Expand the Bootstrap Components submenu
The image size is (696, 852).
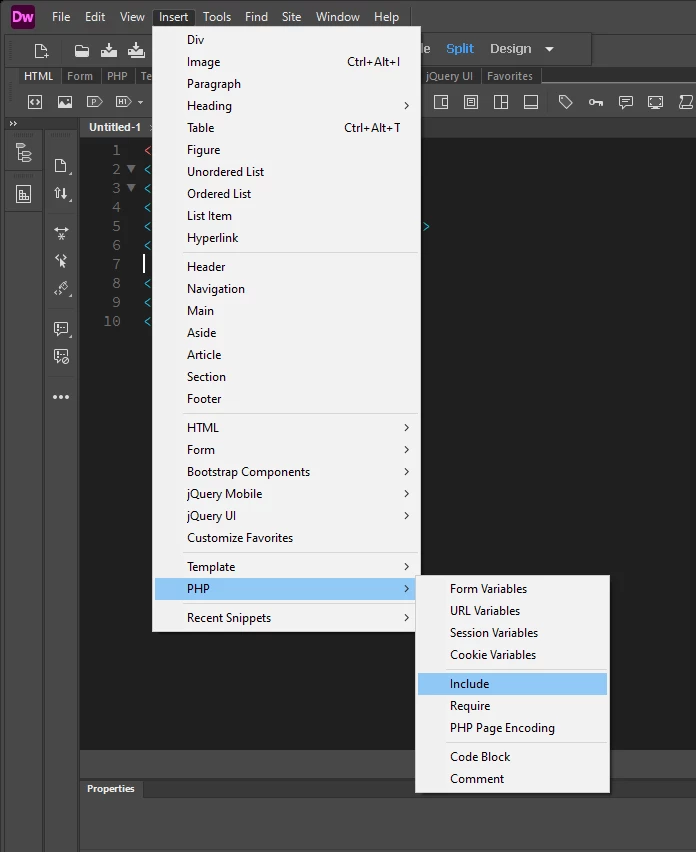286,472
